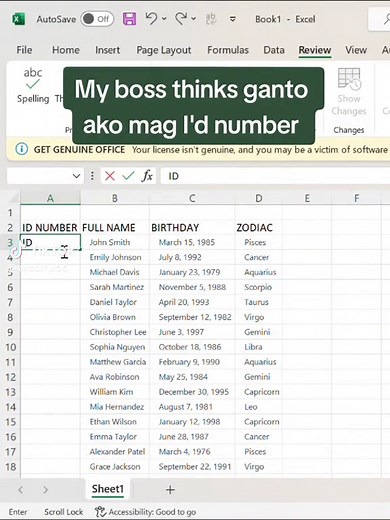This screenshot has height=520, width=390.
Task: Click the BIRTHDAY header cell
Action: 192,228
